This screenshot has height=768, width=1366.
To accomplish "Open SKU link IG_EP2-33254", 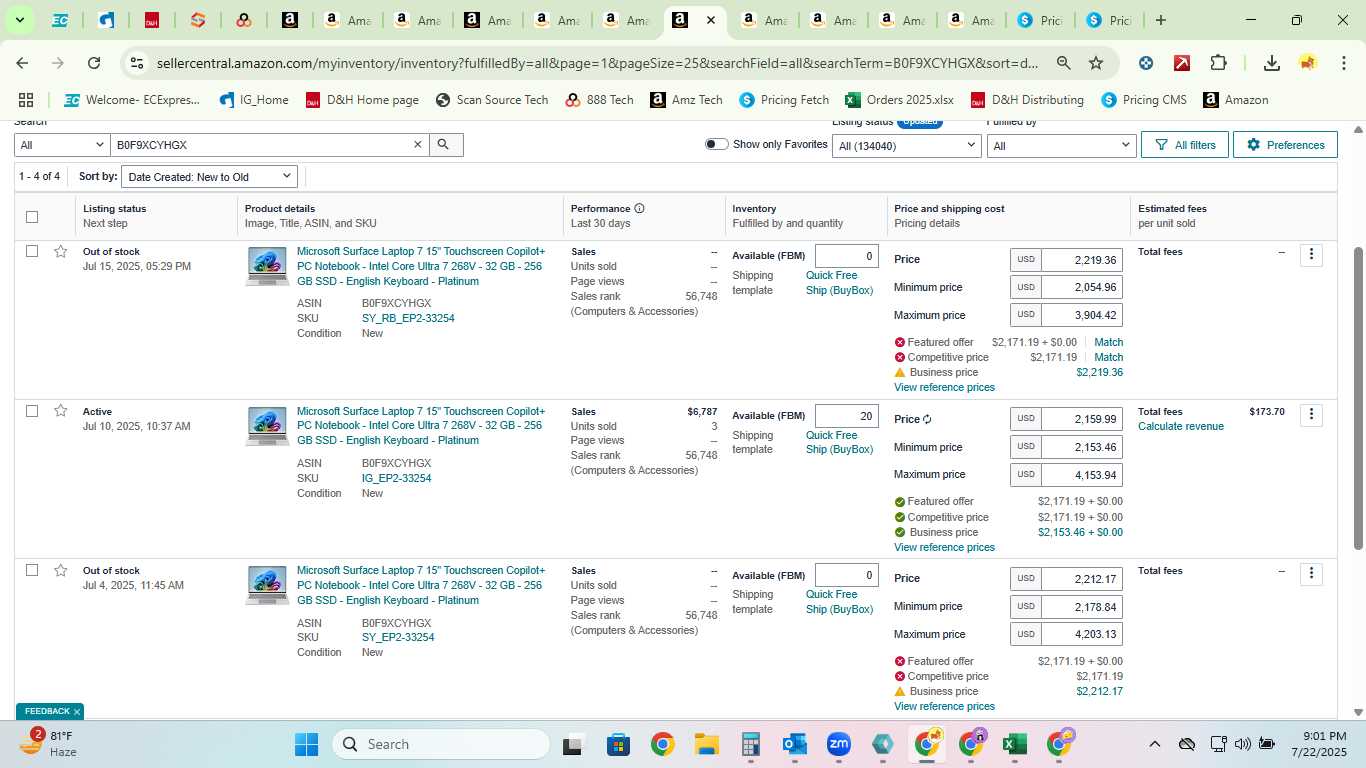I will [396, 478].
